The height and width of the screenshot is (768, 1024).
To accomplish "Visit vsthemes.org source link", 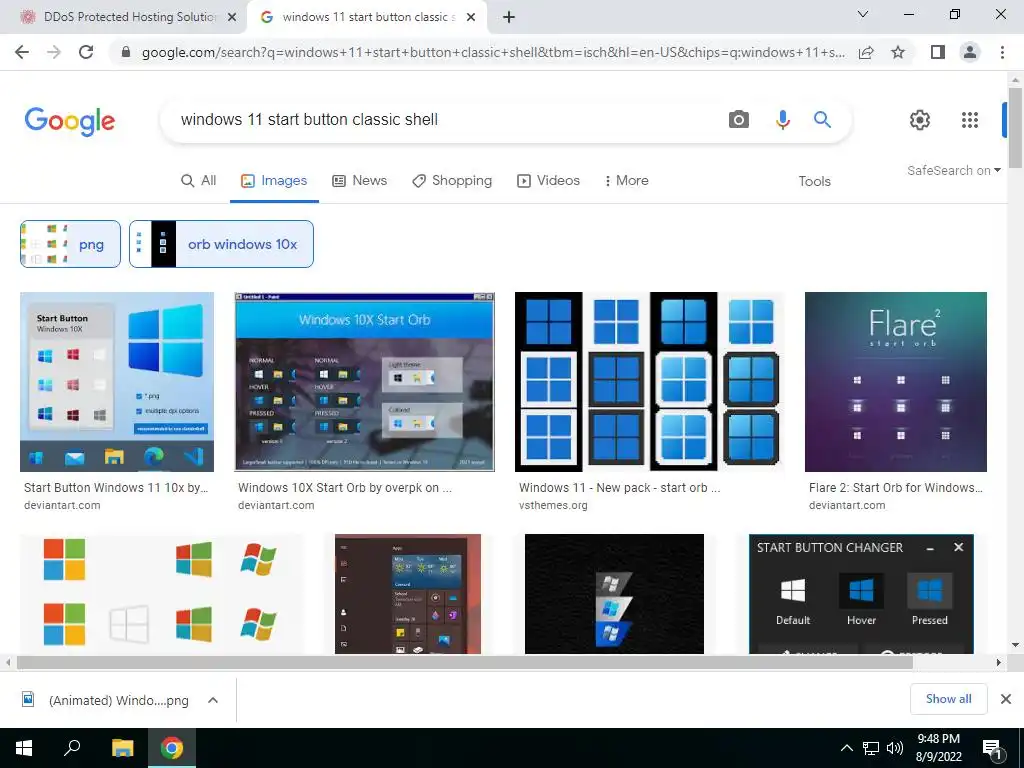I will click(x=553, y=505).
